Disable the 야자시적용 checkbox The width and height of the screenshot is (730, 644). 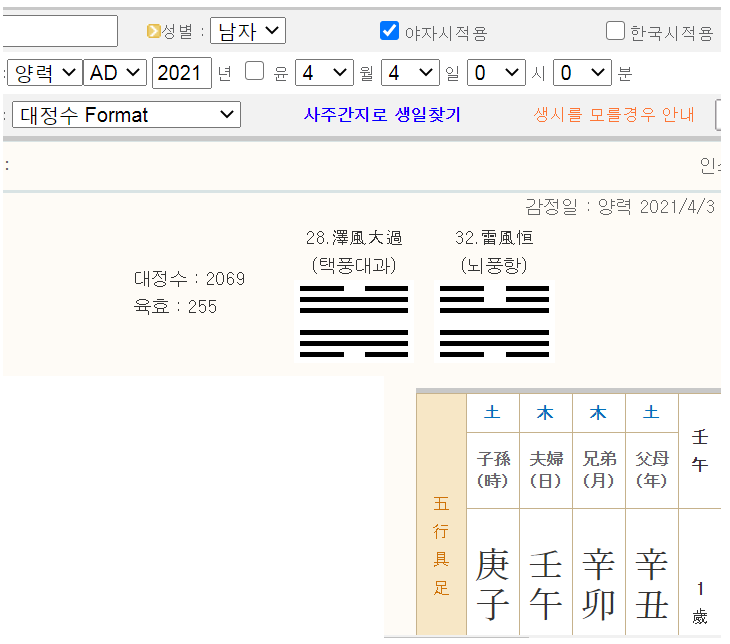[x=390, y=31]
